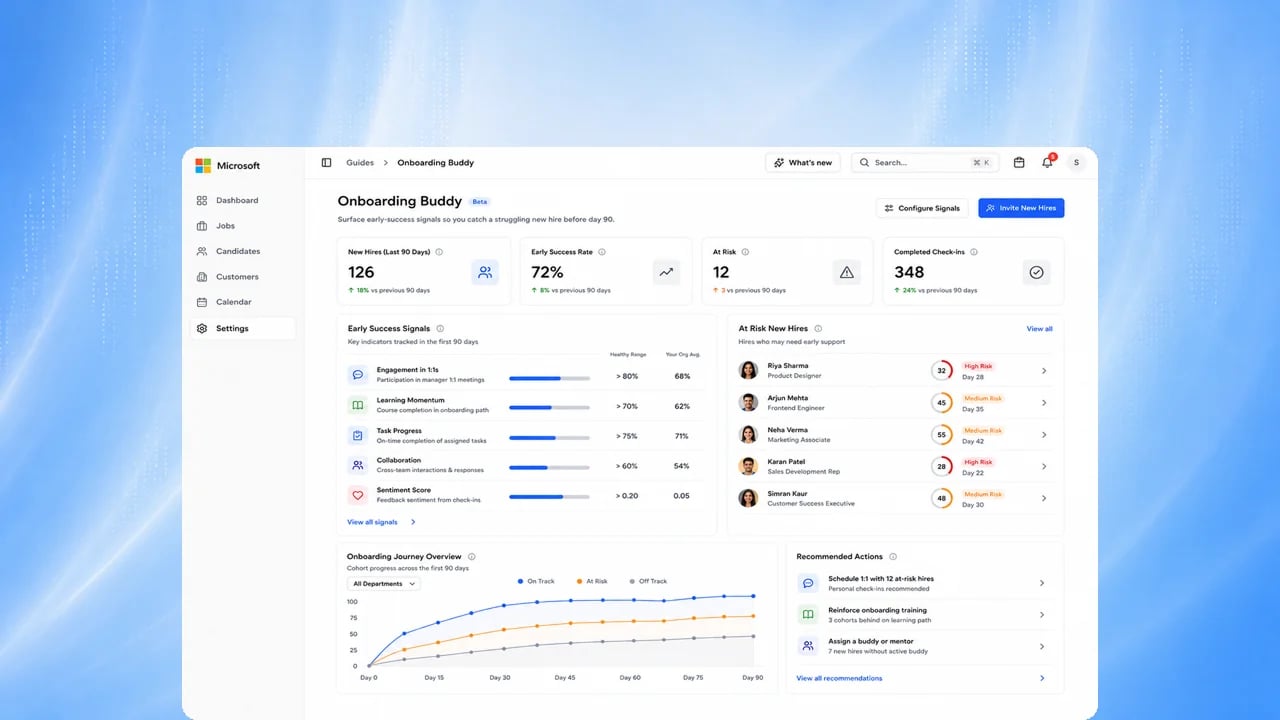
Task: Open the calendar icon in the top bar
Action: pos(1019,163)
